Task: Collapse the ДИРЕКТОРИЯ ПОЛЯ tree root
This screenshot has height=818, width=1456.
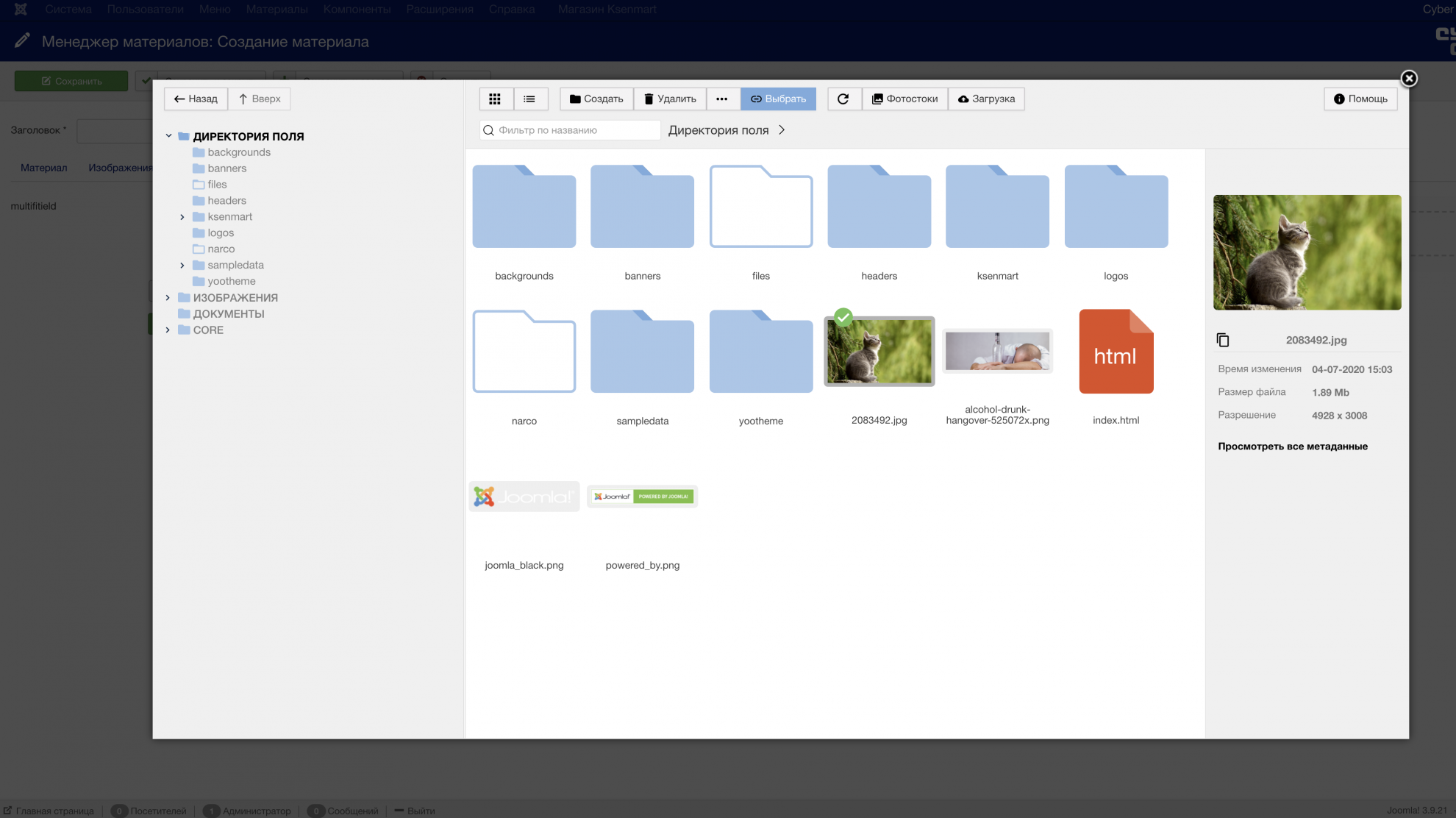Action: pos(168,136)
